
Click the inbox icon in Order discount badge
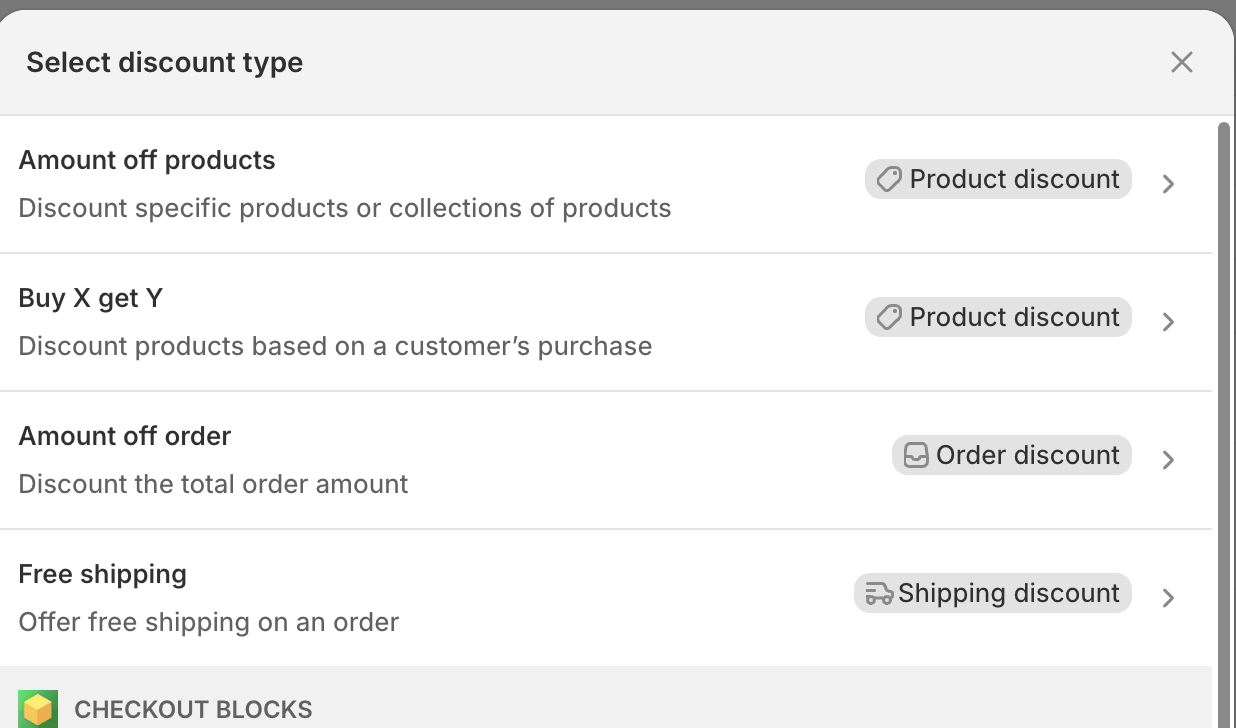coord(916,455)
